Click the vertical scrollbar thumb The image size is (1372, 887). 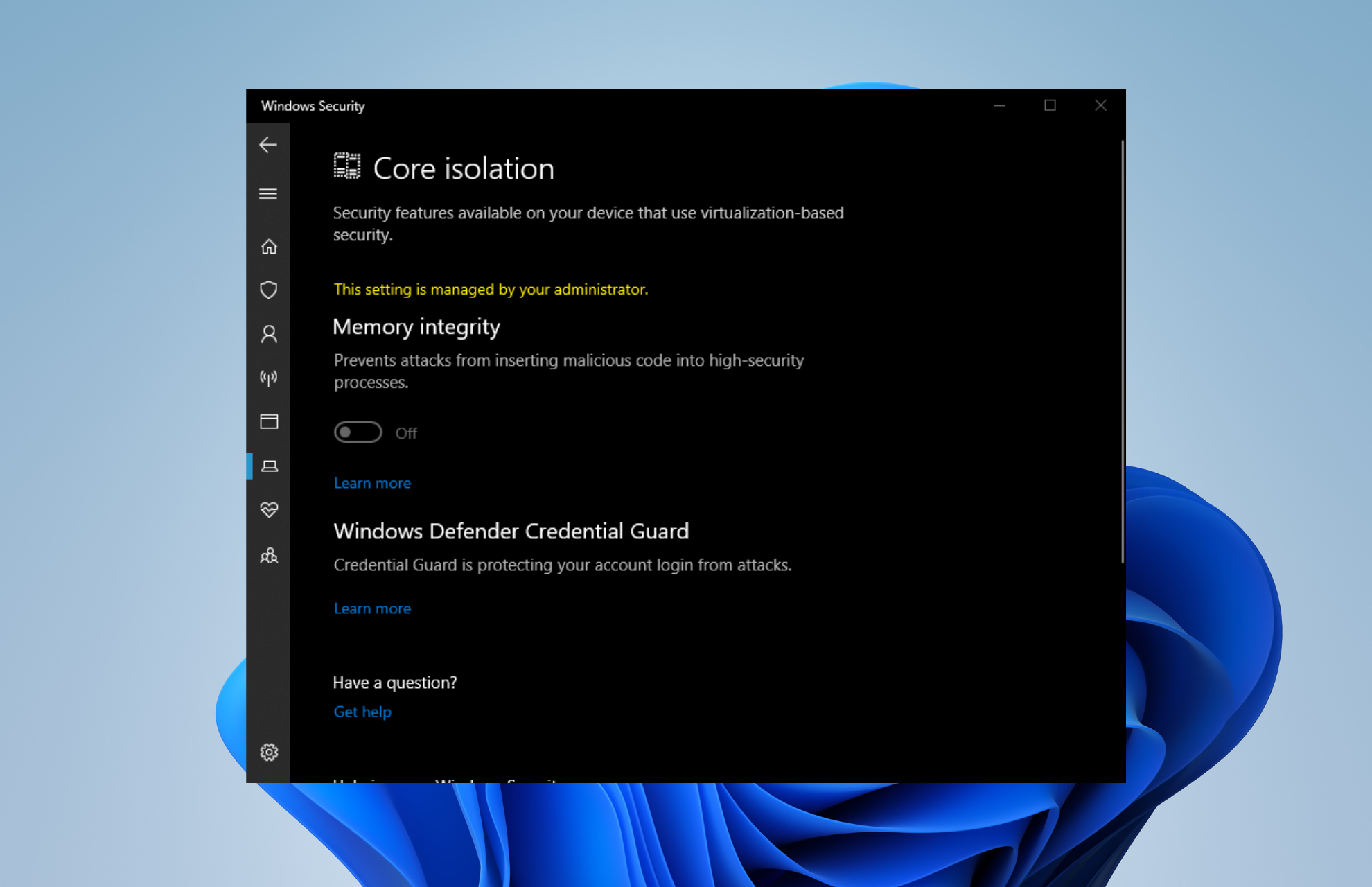click(1123, 352)
